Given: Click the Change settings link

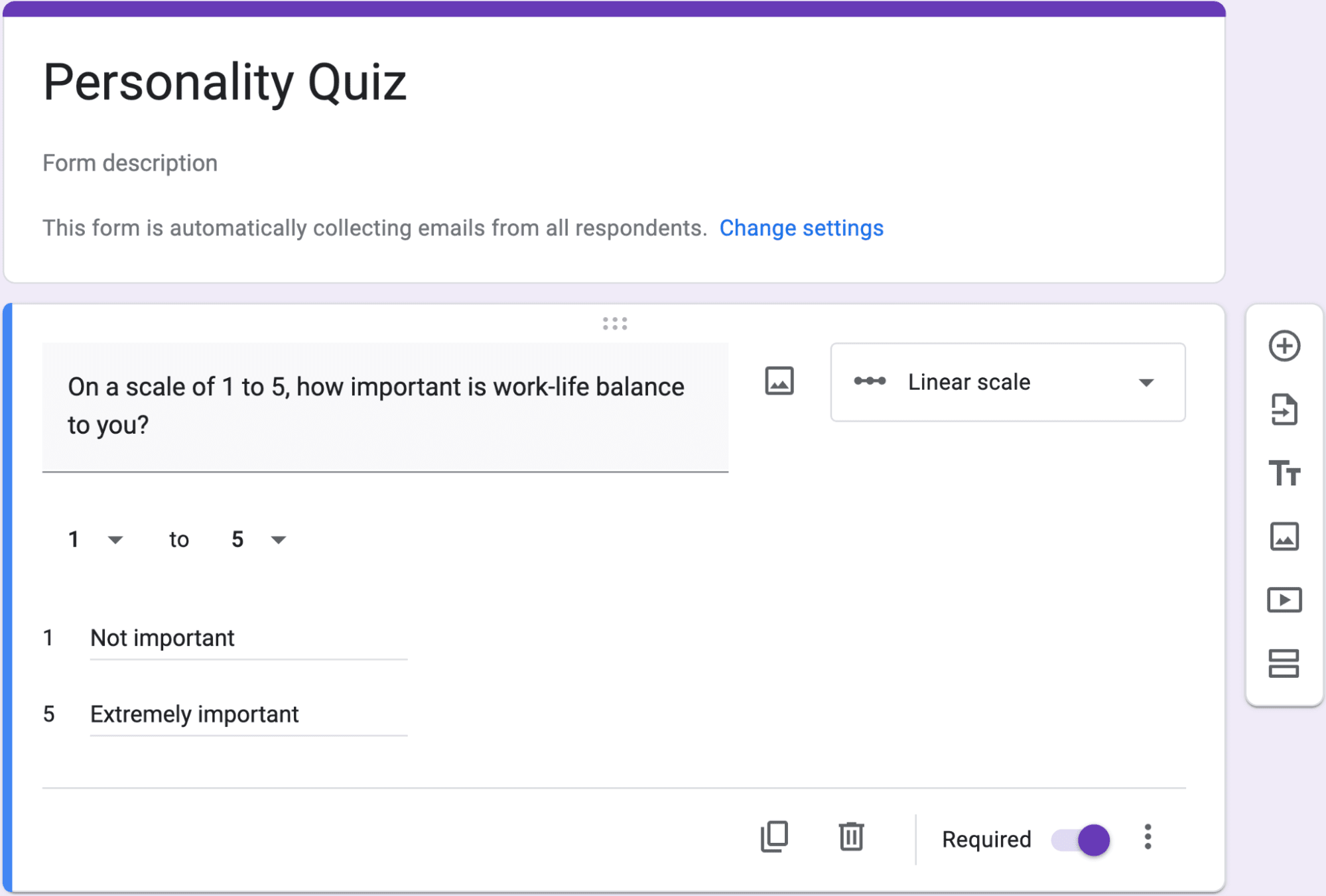Looking at the screenshot, I should (801, 228).
